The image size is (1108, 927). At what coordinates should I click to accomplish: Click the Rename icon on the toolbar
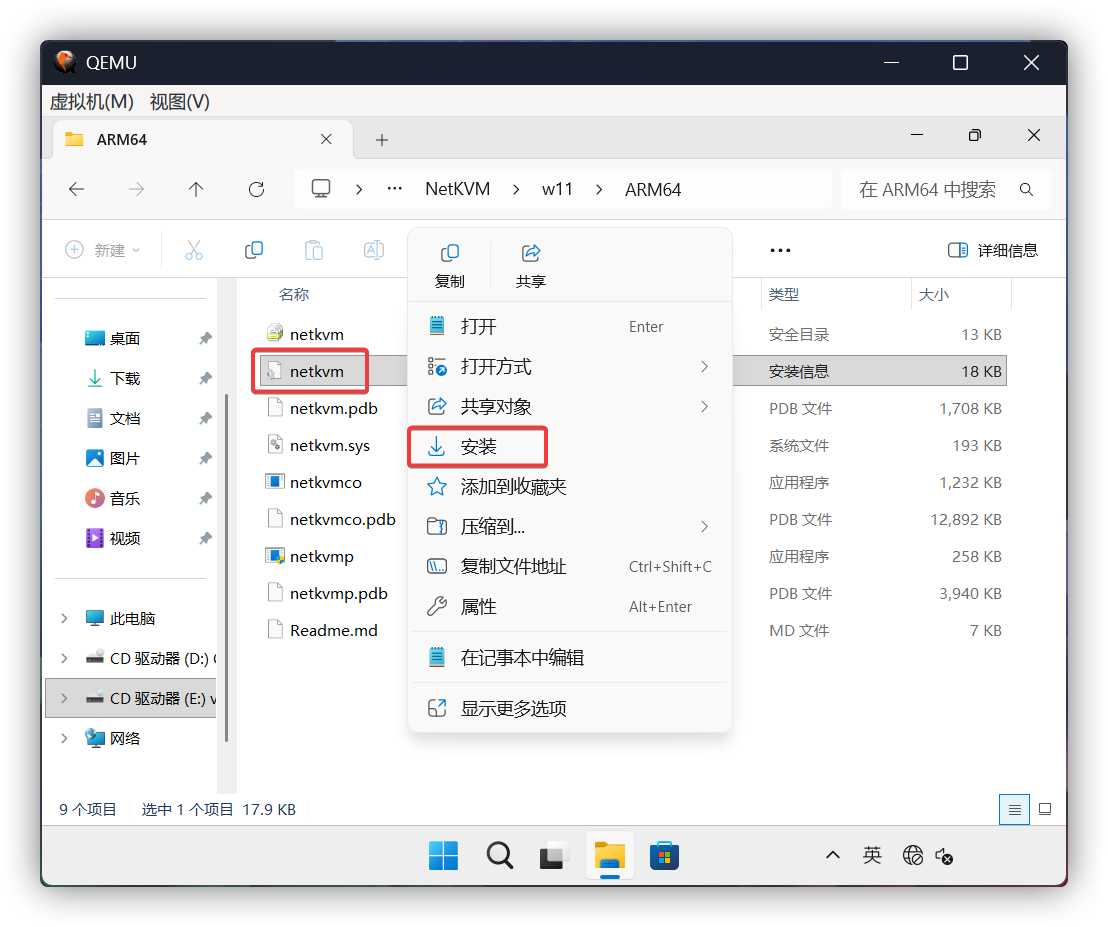tap(373, 250)
